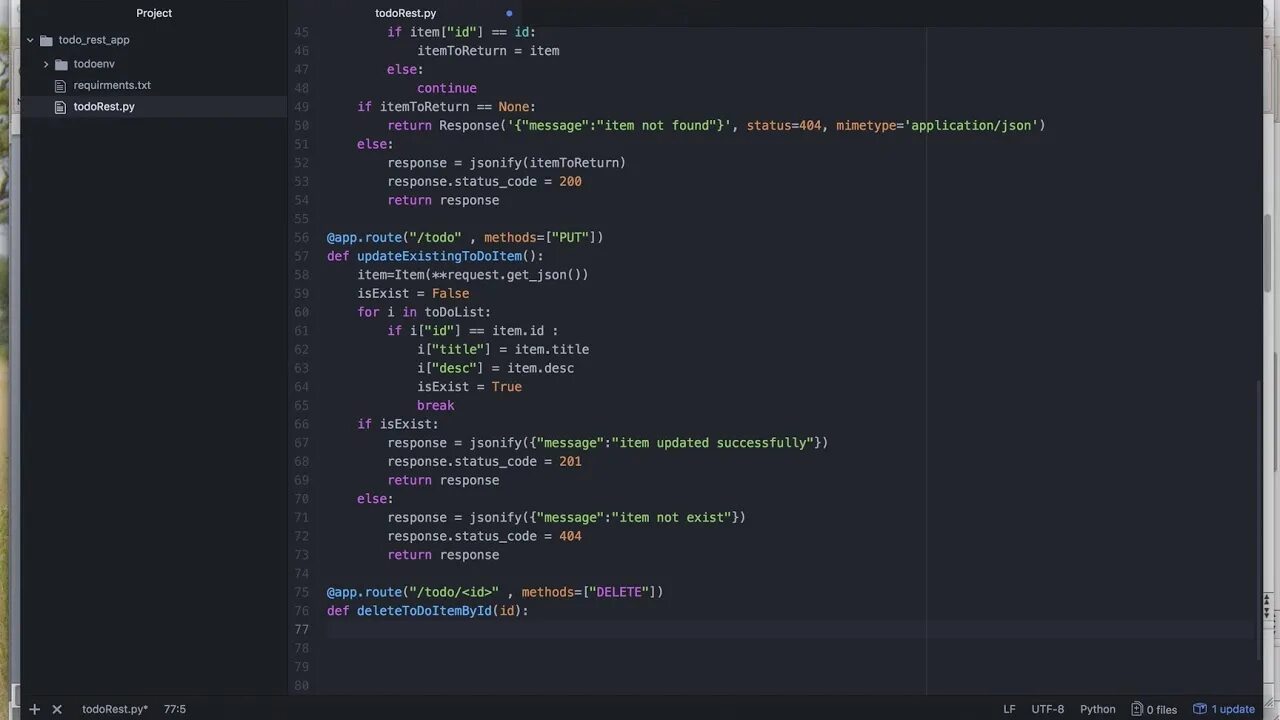This screenshot has height=720, width=1280.
Task: Select todoRest.py in the project tree
Action: (104, 106)
